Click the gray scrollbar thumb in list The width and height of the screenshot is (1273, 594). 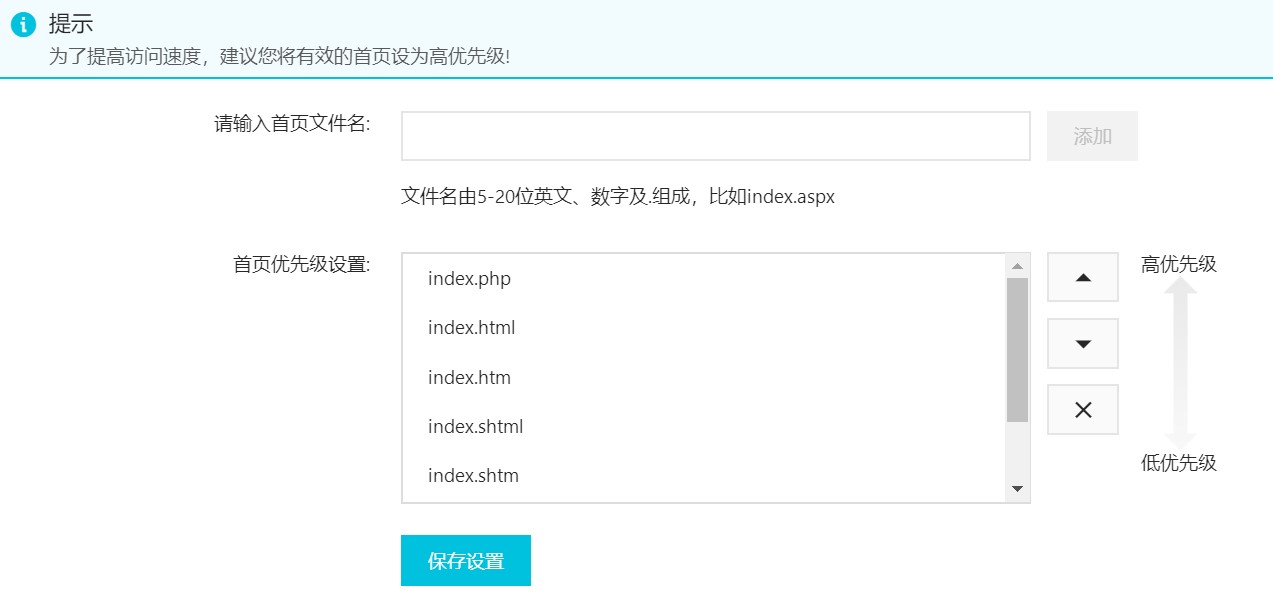1018,350
